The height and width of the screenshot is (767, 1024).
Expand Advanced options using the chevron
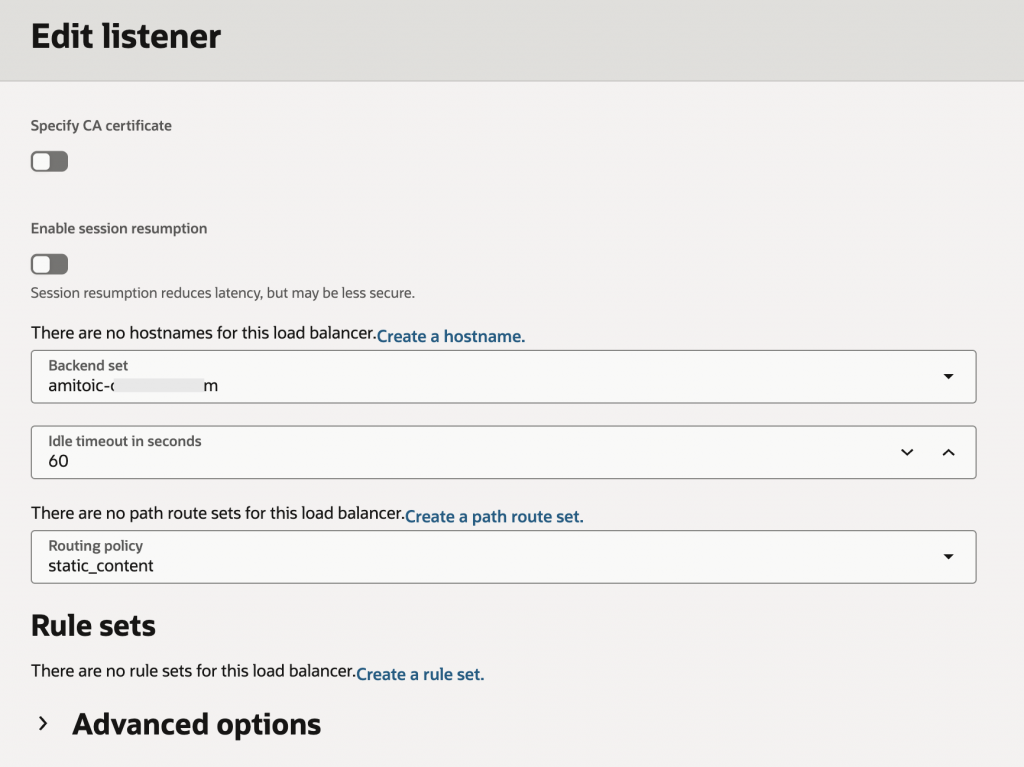coord(43,723)
